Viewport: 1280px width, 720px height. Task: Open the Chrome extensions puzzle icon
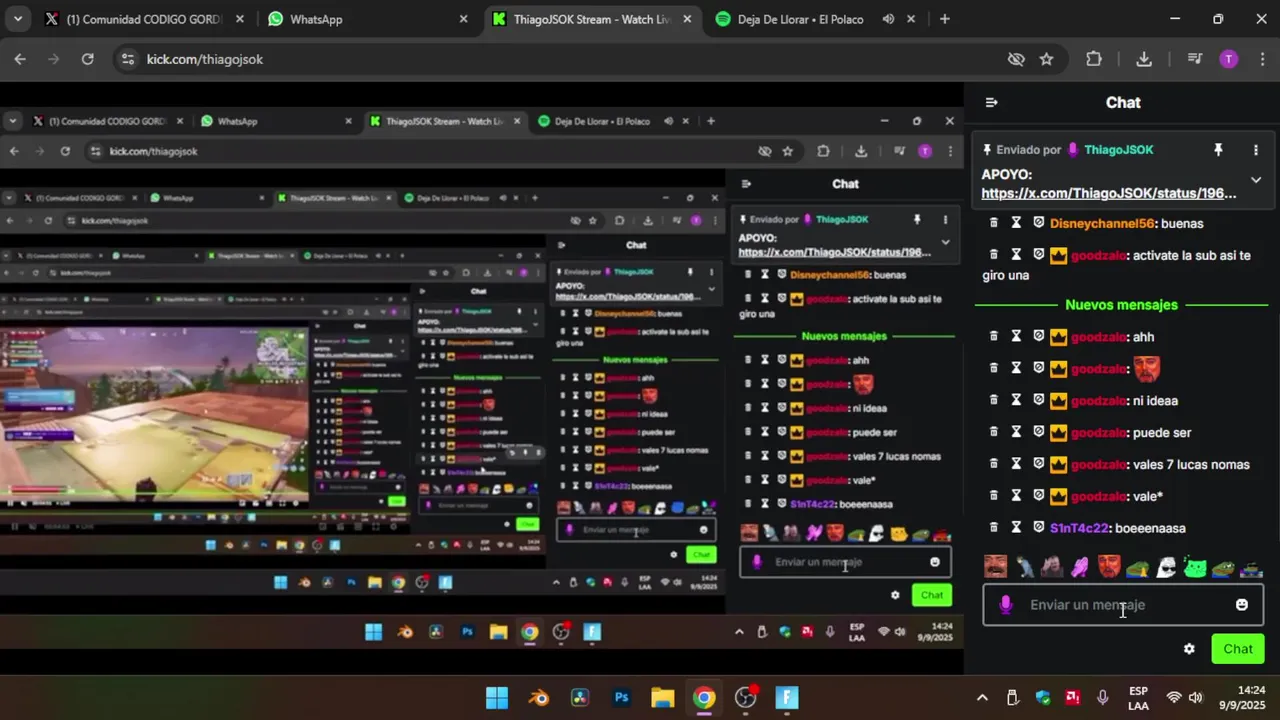[1094, 59]
